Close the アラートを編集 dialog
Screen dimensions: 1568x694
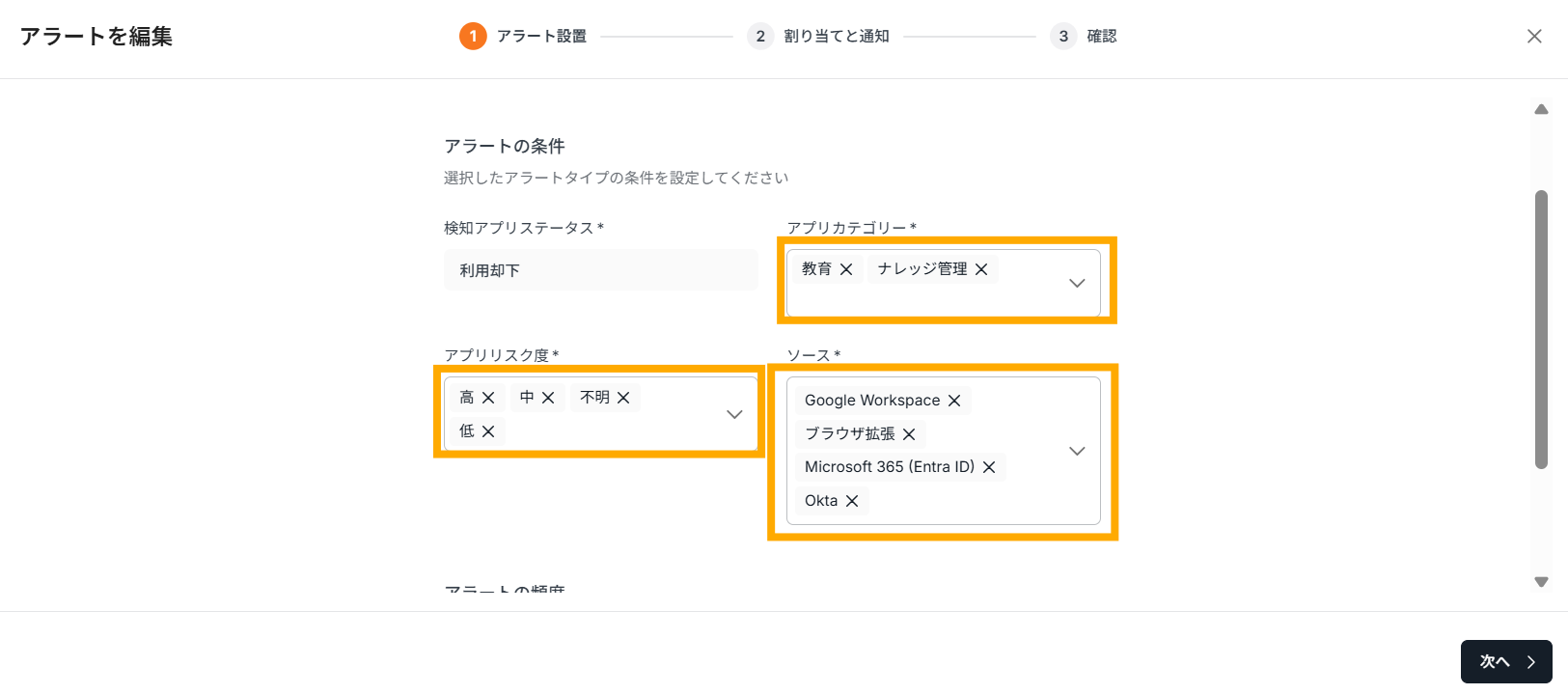1534,37
